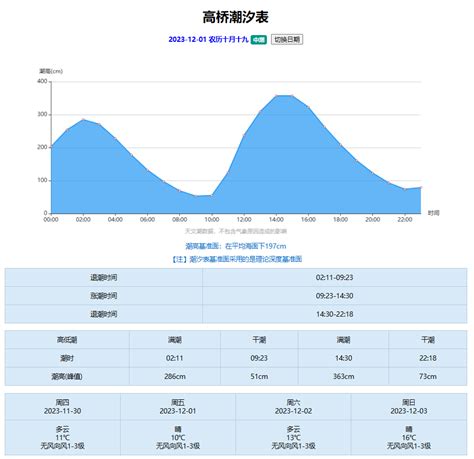Click the 400 y-axis tick label
The width and height of the screenshot is (474, 459).
pos(42,81)
